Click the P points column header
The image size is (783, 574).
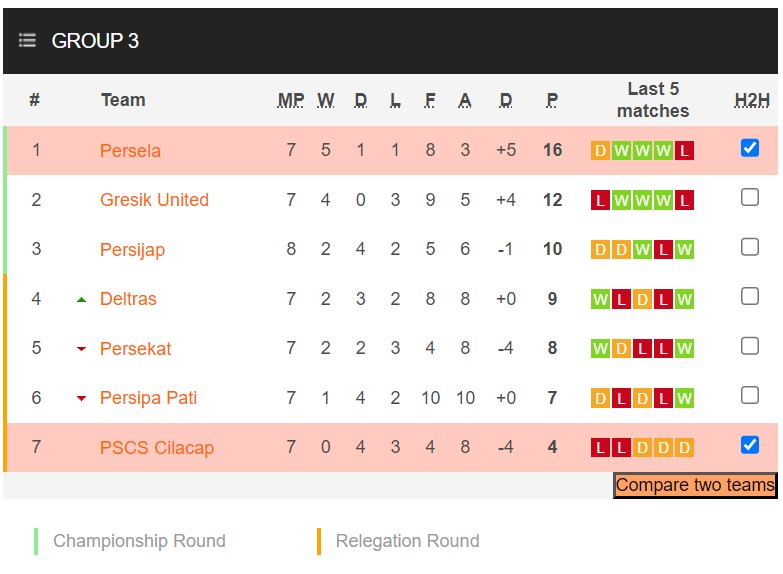point(552,100)
